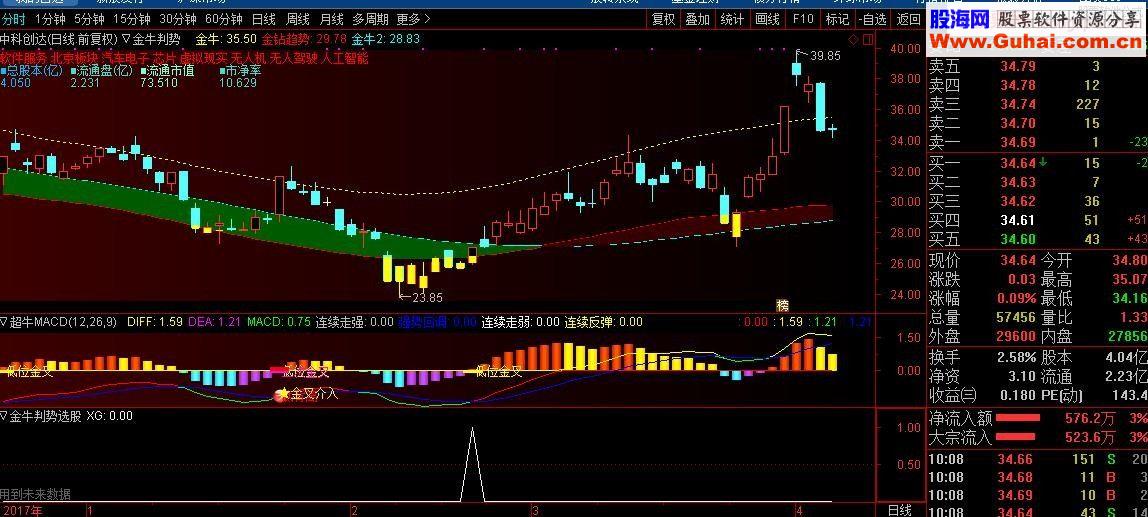
Task: Switch to the 周线 weekly tab
Action: [x=298, y=19]
